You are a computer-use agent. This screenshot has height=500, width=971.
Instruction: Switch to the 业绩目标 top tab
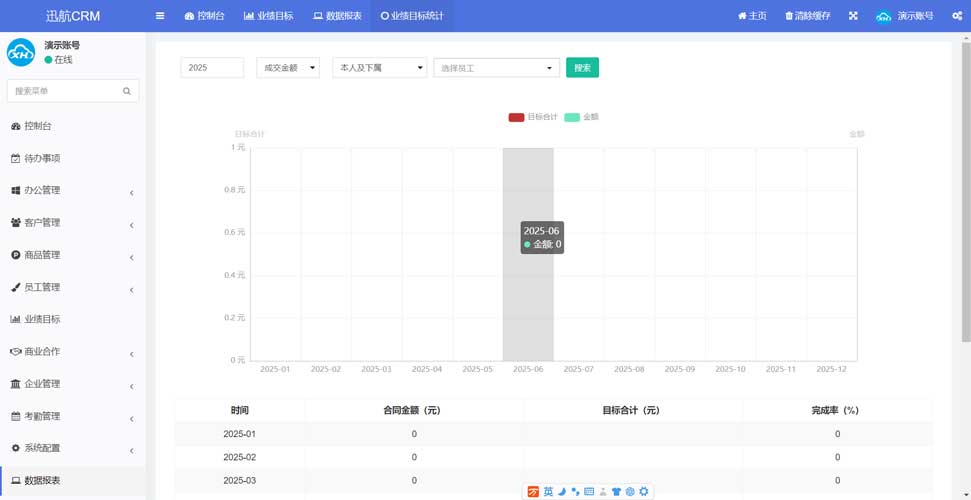click(268, 16)
